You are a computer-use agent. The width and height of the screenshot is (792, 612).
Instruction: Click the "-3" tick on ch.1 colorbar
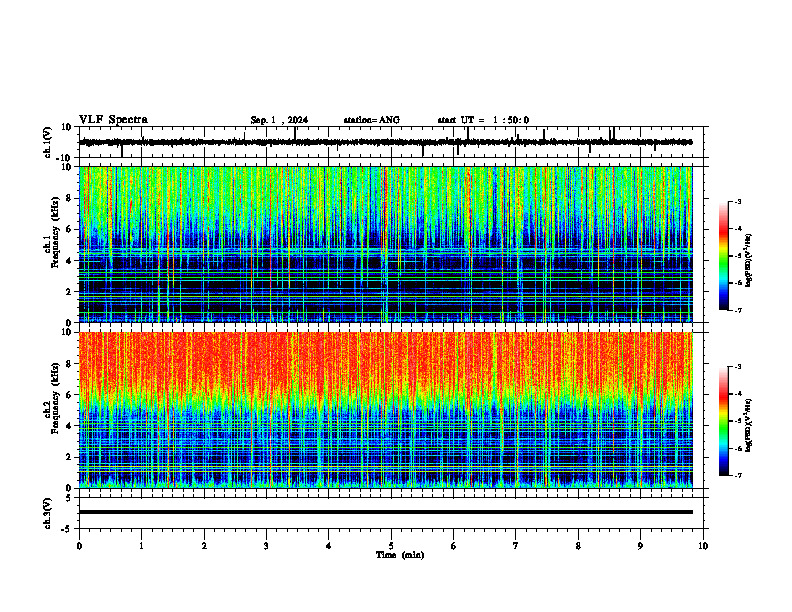(738, 202)
